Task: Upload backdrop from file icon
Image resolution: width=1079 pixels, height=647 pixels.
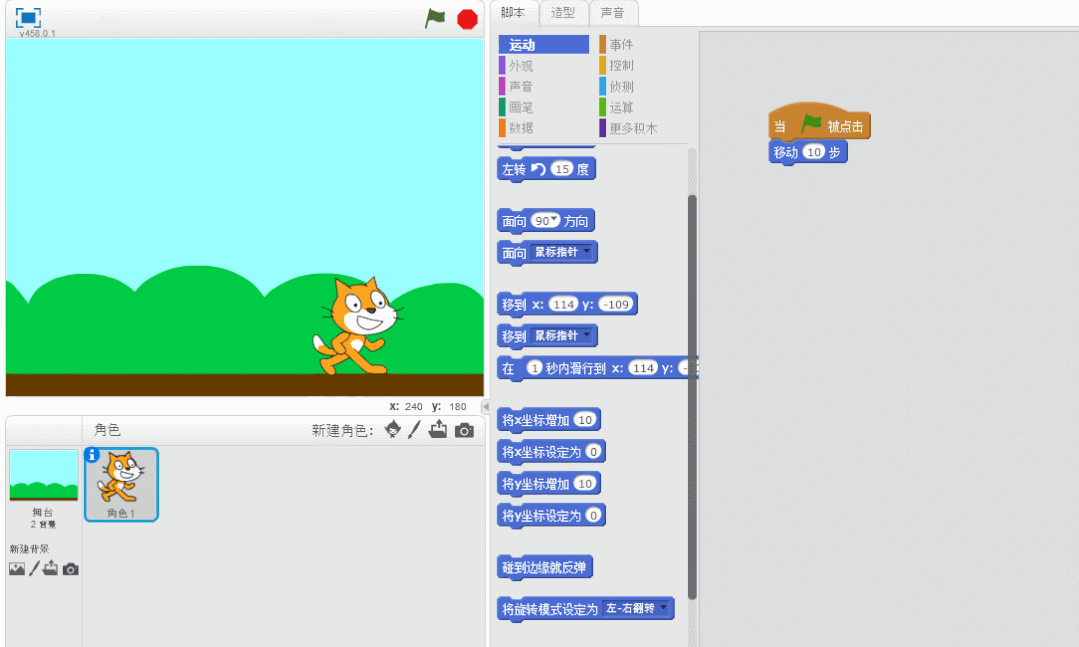Action: [x=50, y=568]
